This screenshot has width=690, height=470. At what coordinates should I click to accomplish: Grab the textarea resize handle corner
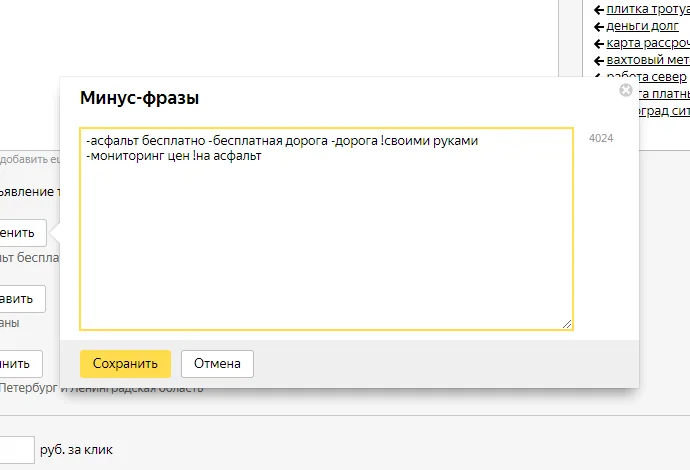(x=567, y=324)
